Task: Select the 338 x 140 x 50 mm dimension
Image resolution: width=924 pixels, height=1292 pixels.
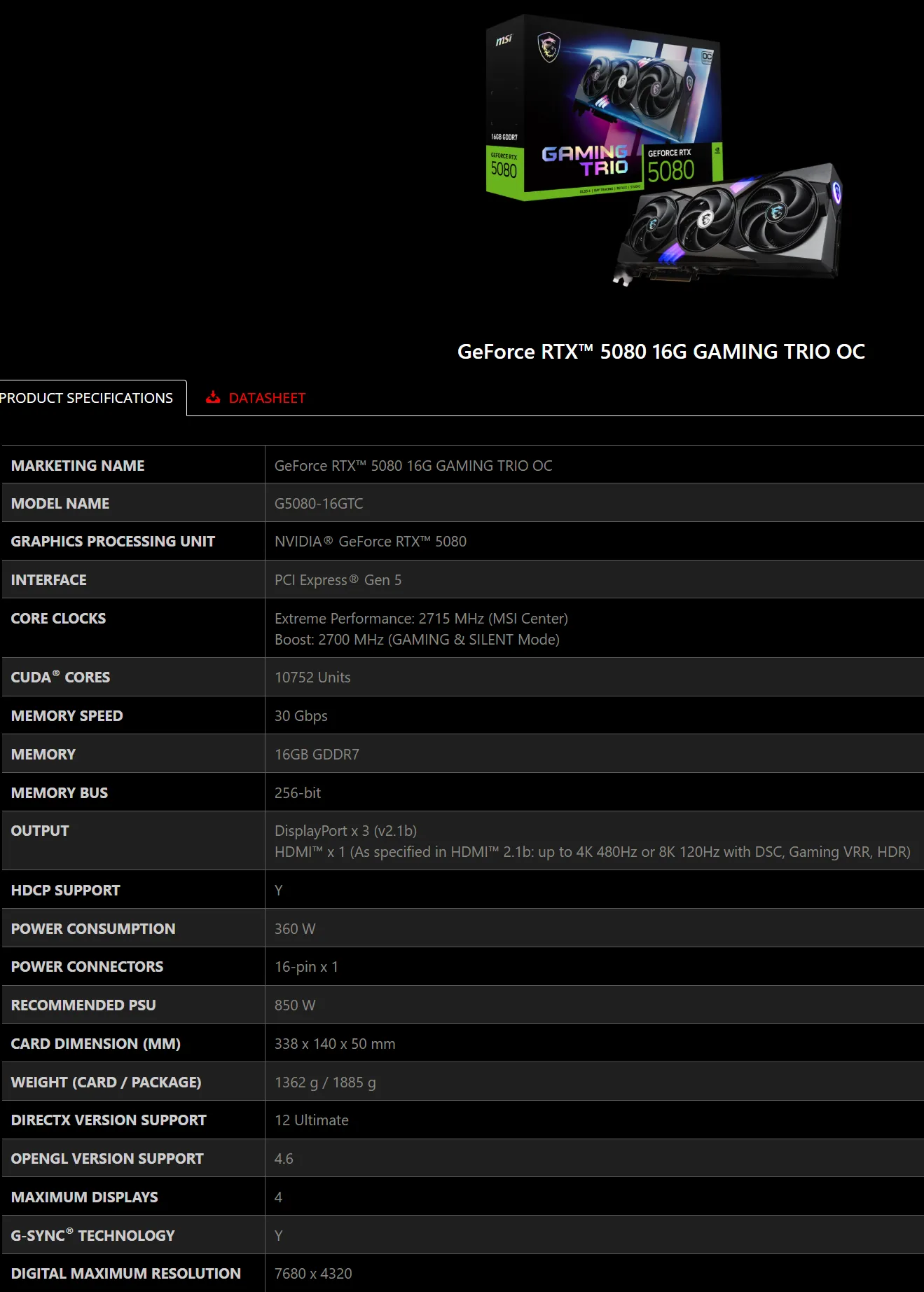Action: point(335,1044)
